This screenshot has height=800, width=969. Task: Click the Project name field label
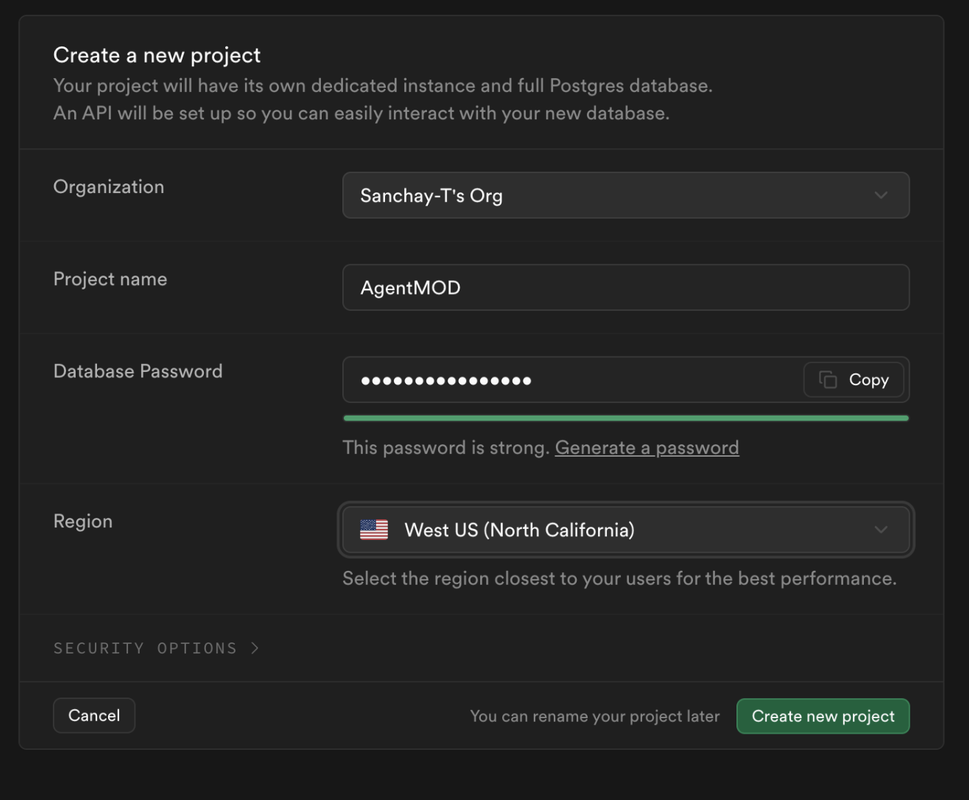coord(110,279)
